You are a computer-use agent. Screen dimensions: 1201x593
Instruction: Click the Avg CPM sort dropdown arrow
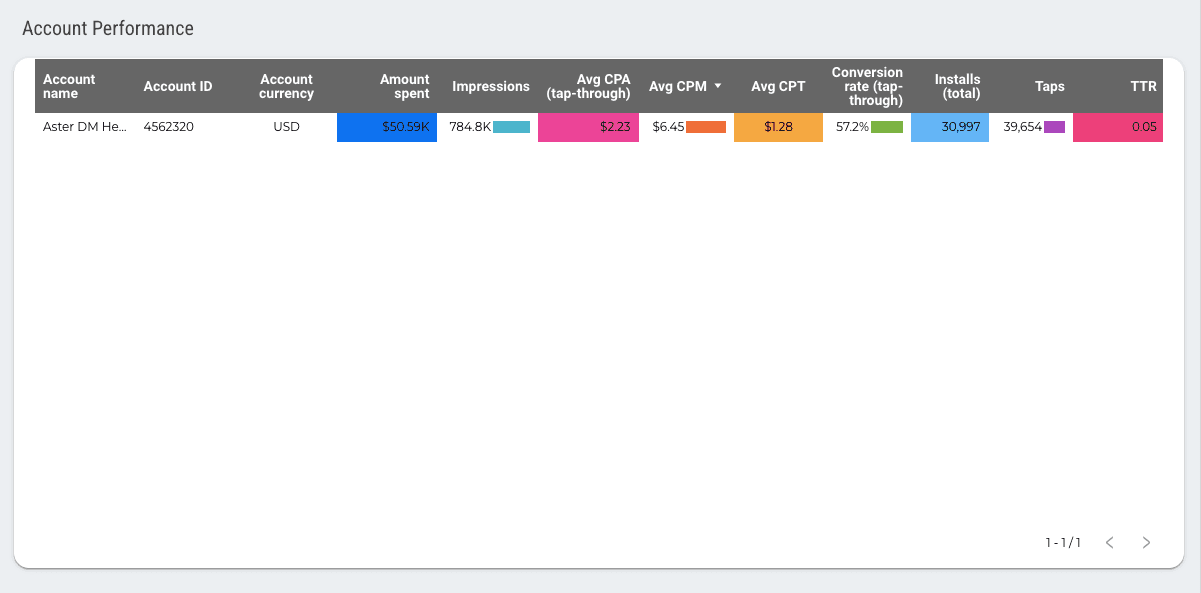718,87
